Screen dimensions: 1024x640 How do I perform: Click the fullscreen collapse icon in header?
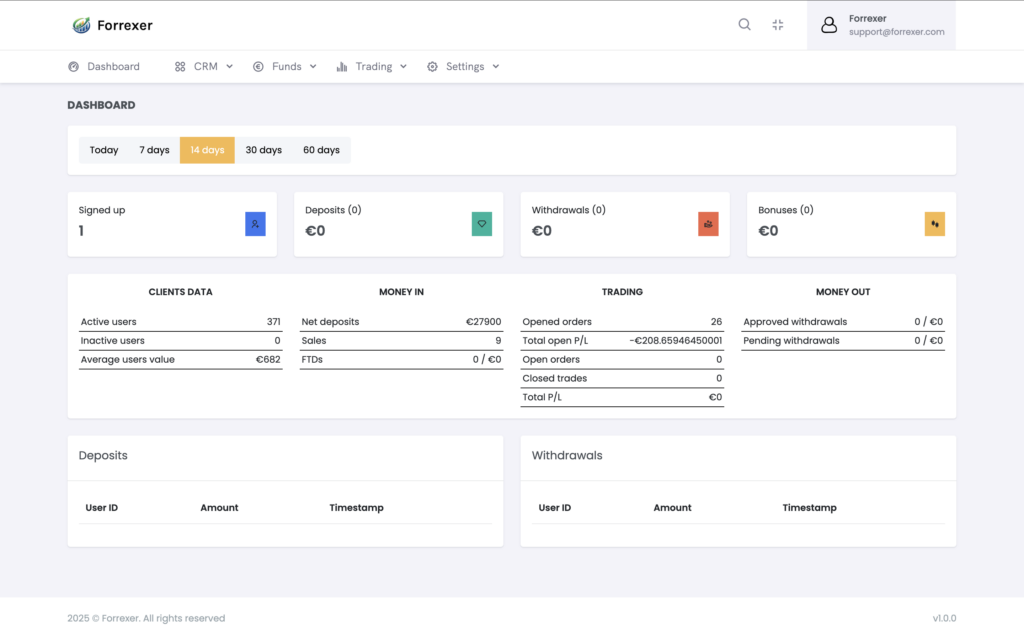coord(778,25)
